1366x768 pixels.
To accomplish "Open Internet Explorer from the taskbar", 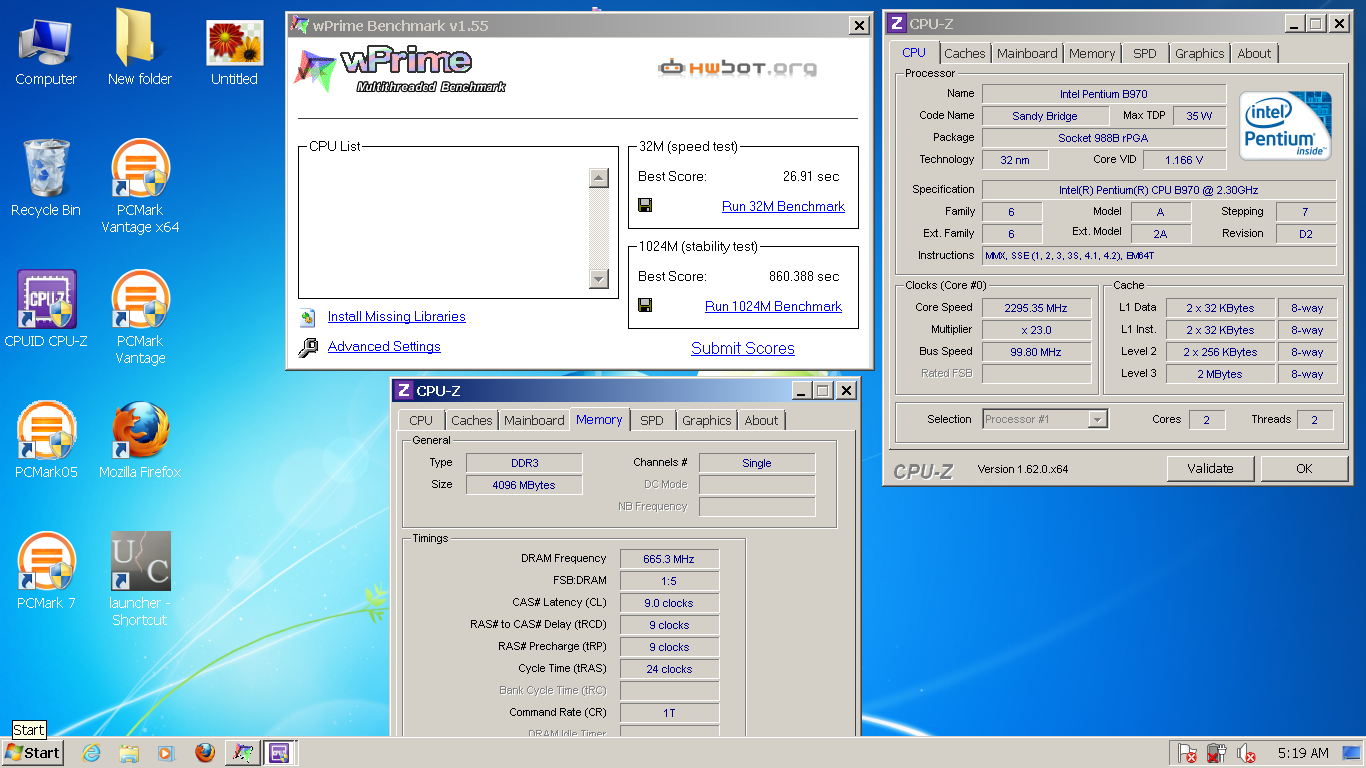I will (x=91, y=753).
